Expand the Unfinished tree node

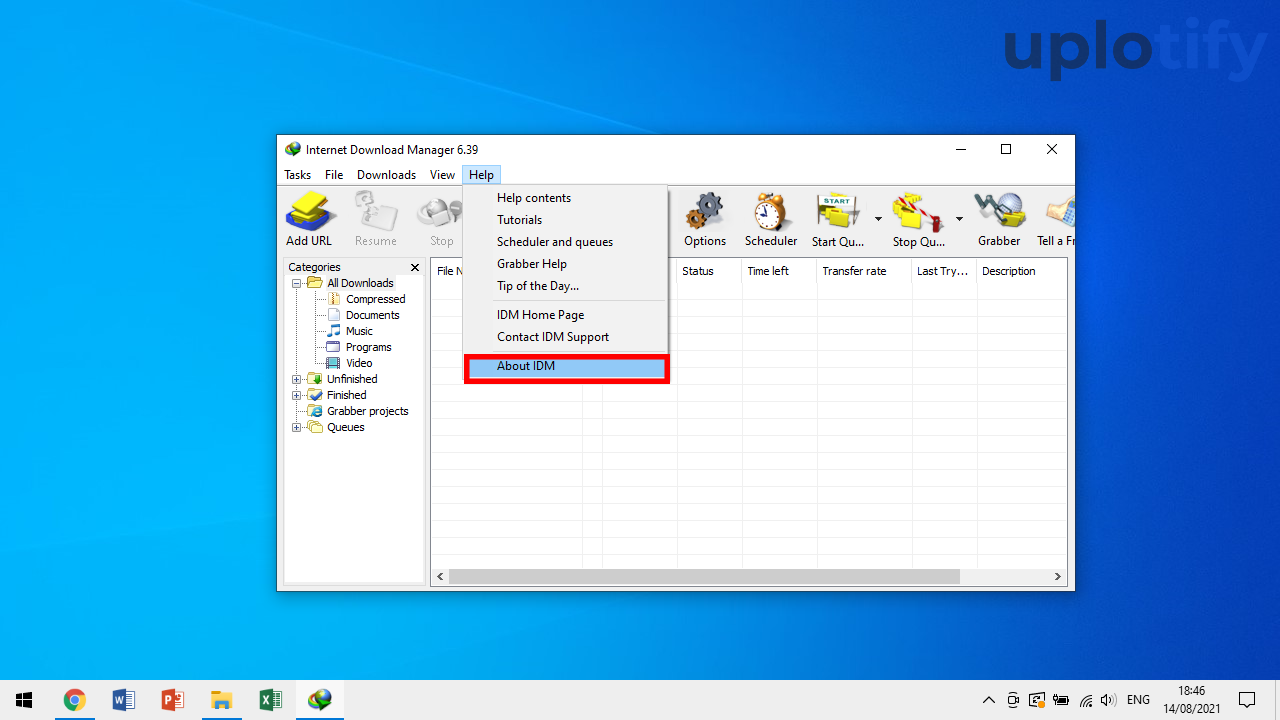pyautogui.click(x=296, y=379)
